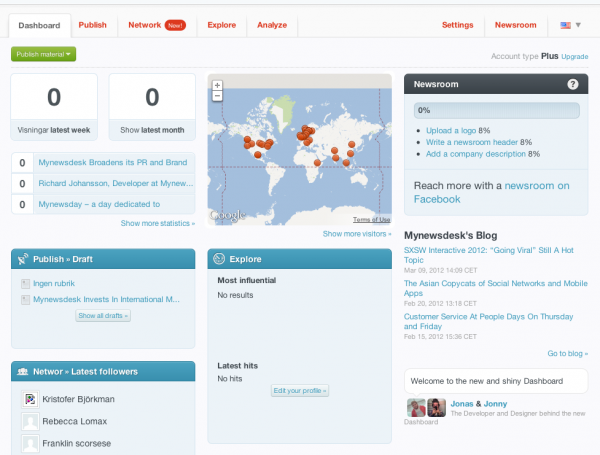600x455 pixels.
Task: Open the newsroom on Facebook link
Action: tap(492, 192)
